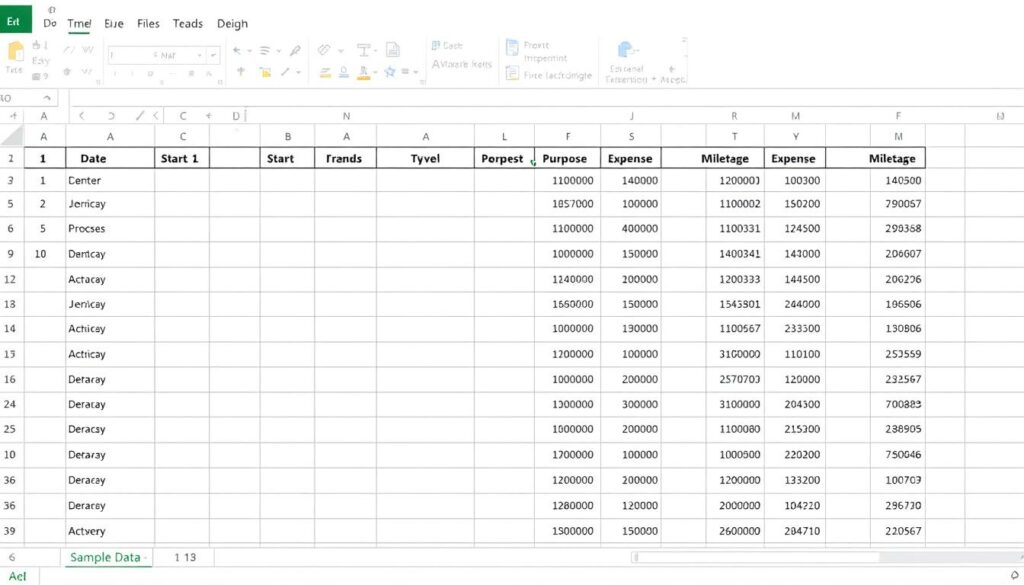Select the cell containing 1857000
Screen dimensions: 1024x585
click(x=567, y=204)
